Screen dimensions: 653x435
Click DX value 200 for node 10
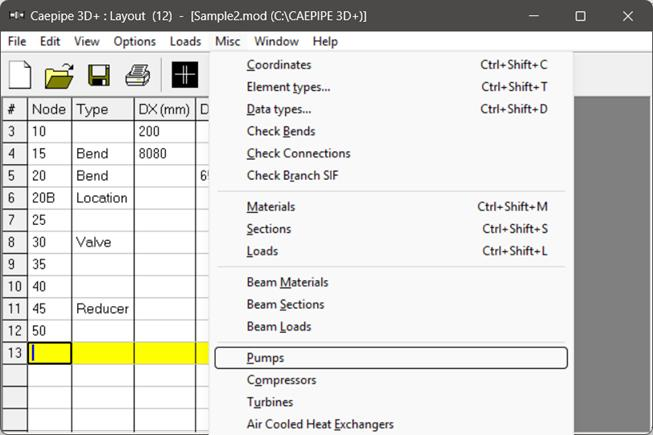tap(164, 132)
